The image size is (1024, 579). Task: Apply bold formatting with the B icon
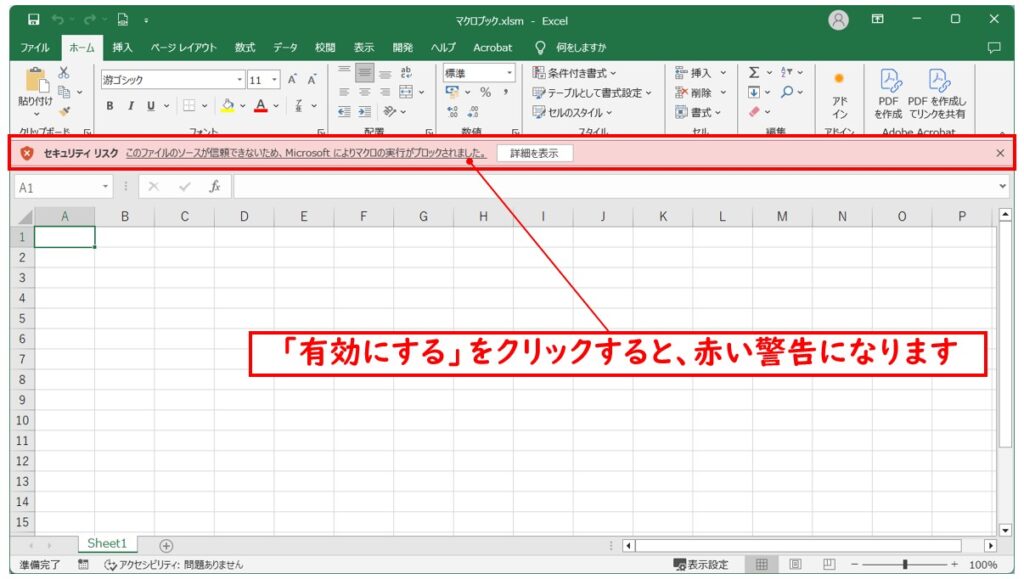point(109,106)
